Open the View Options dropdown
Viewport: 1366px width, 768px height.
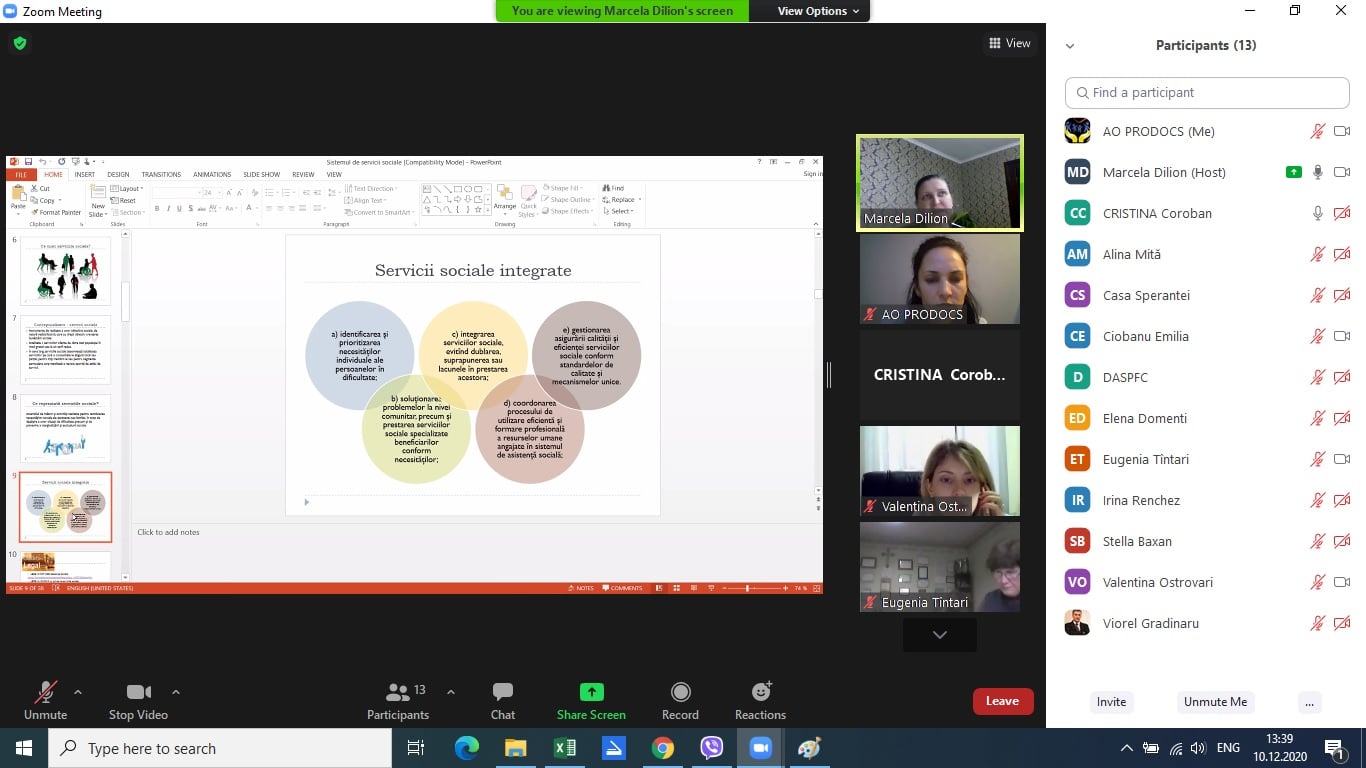[819, 11]
